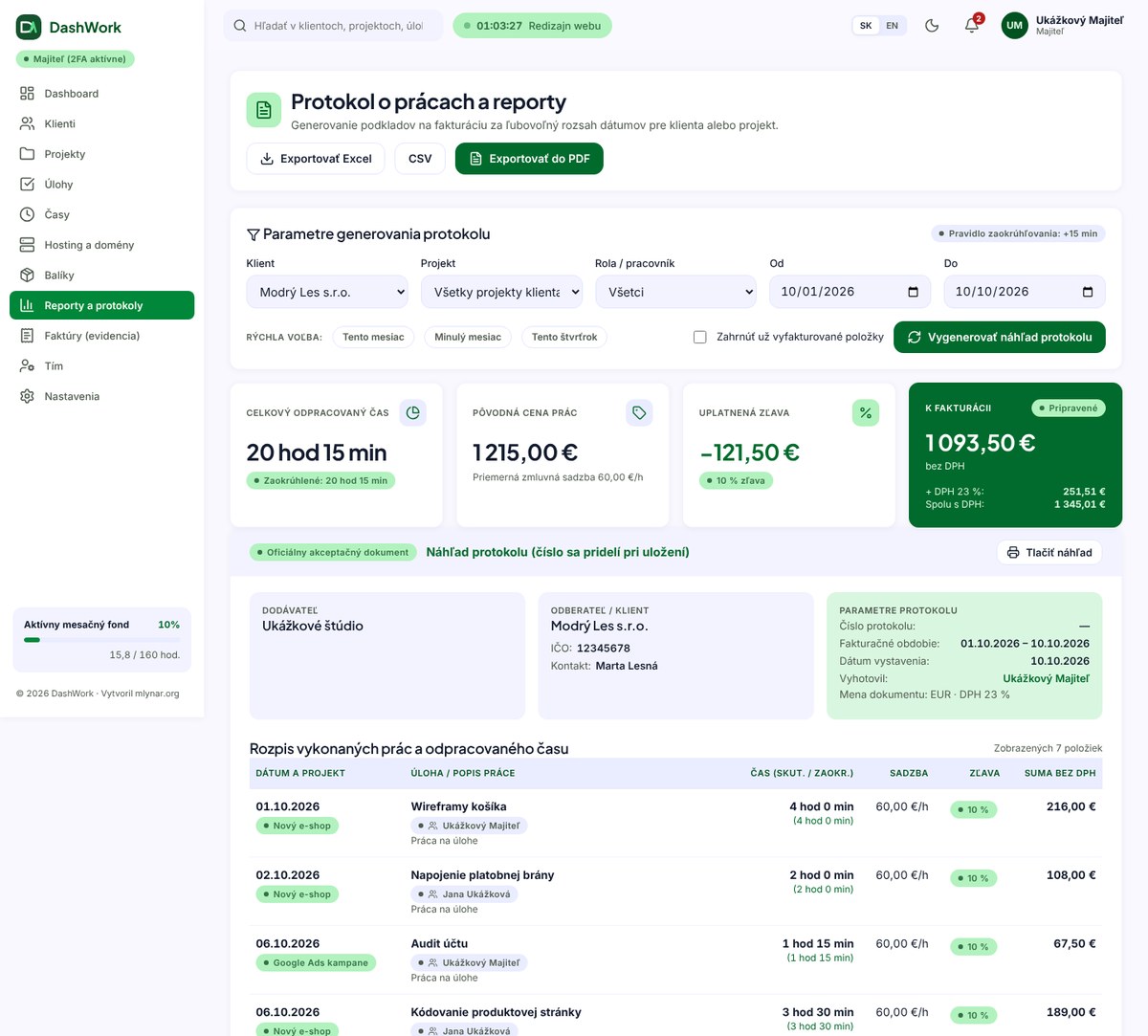This screenshot has height=1036, width=1148.
Task: Click the rounding rule +15 min badge
Action: tap(1018, 233)
